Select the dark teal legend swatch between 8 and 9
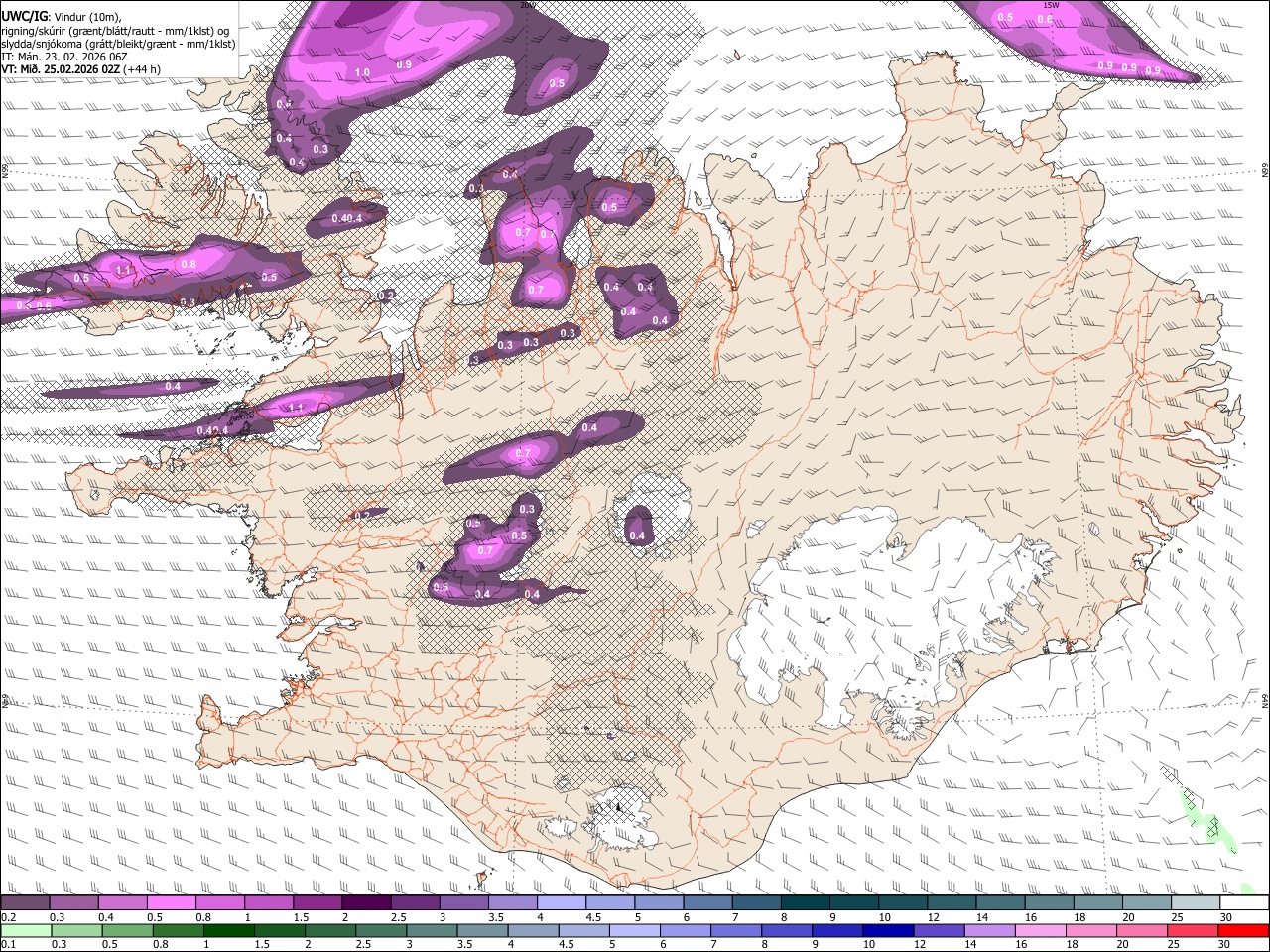The width and height of the screenshot is (1270, 952). (806, 903)
